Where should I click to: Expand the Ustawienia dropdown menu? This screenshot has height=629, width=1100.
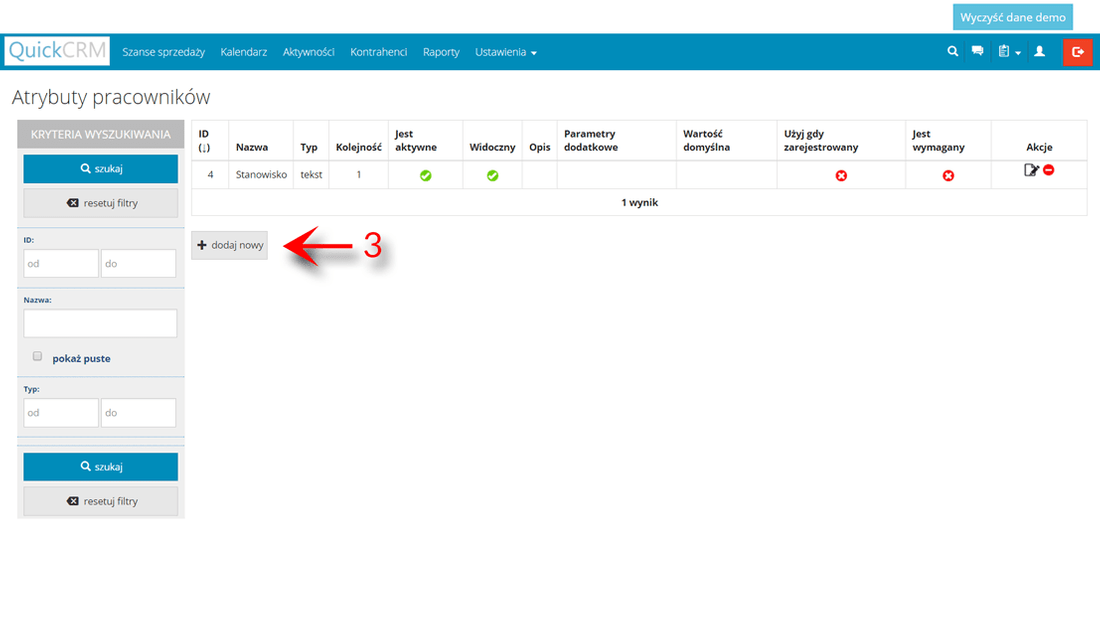[505, 52]
